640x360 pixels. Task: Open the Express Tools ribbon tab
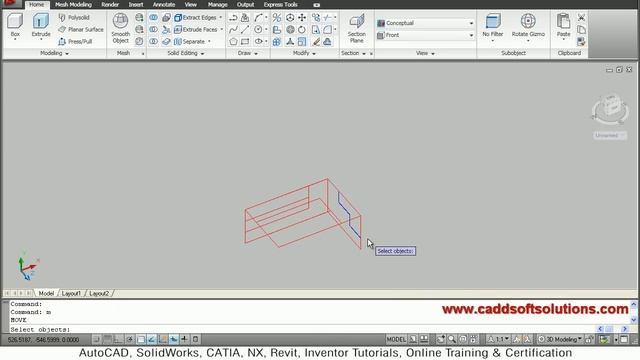pos(280,4)
